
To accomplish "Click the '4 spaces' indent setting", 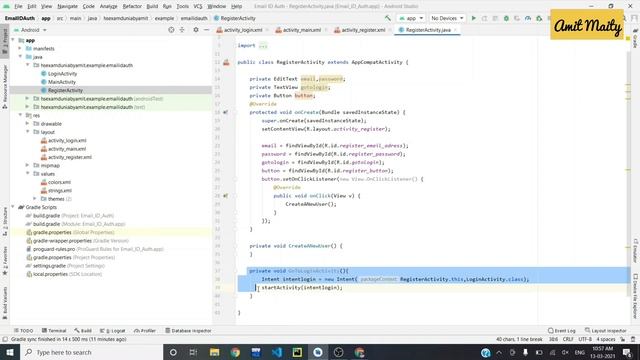I will 606,339.
